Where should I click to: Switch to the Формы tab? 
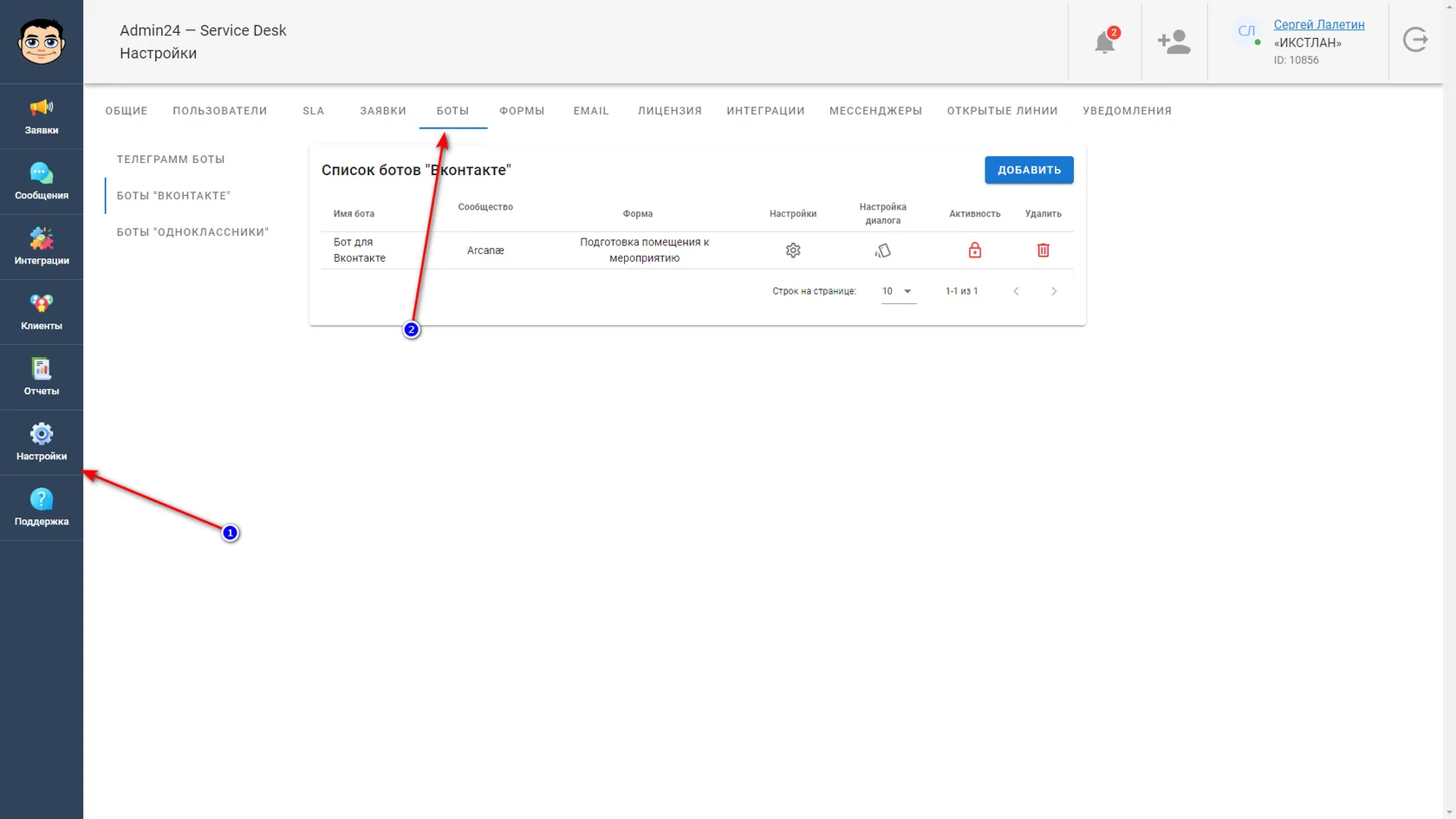click(522, 111)
